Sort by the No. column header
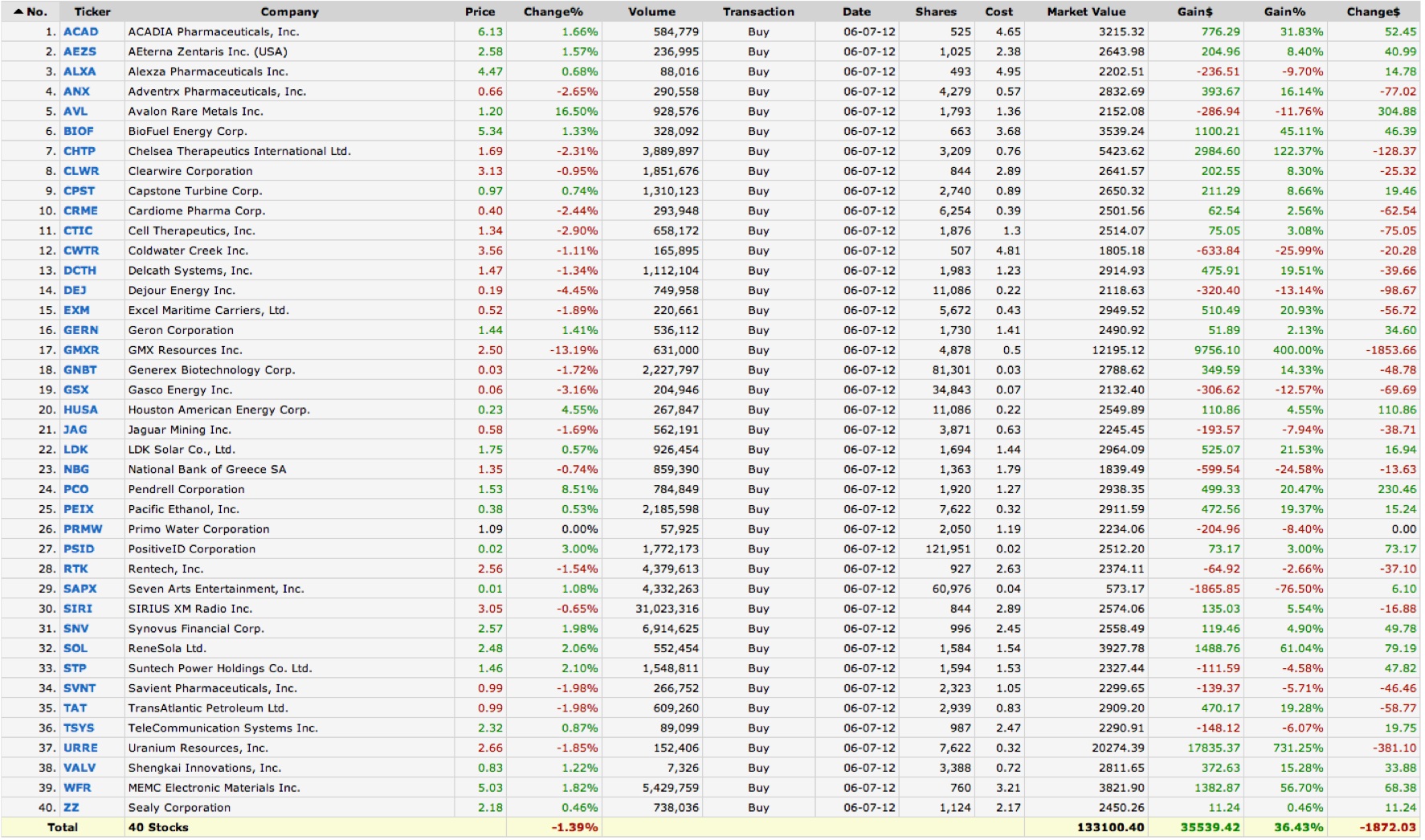Screen dimensions: 1425x840 click(31, 11)
